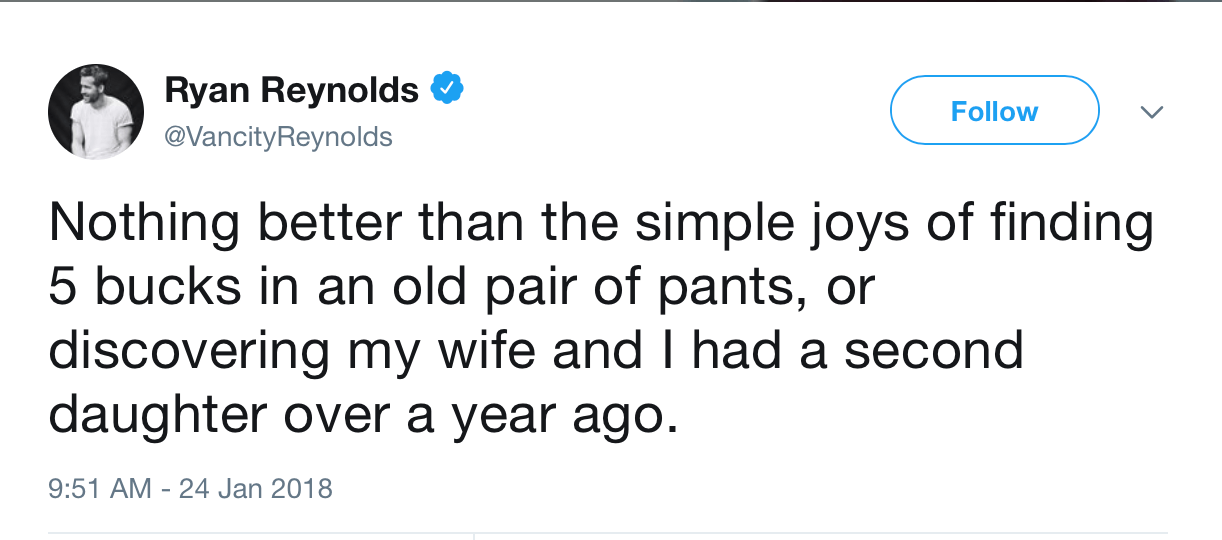
Task: Expand the tweet options chevron arrow
Action: (x=1152, y=112)
